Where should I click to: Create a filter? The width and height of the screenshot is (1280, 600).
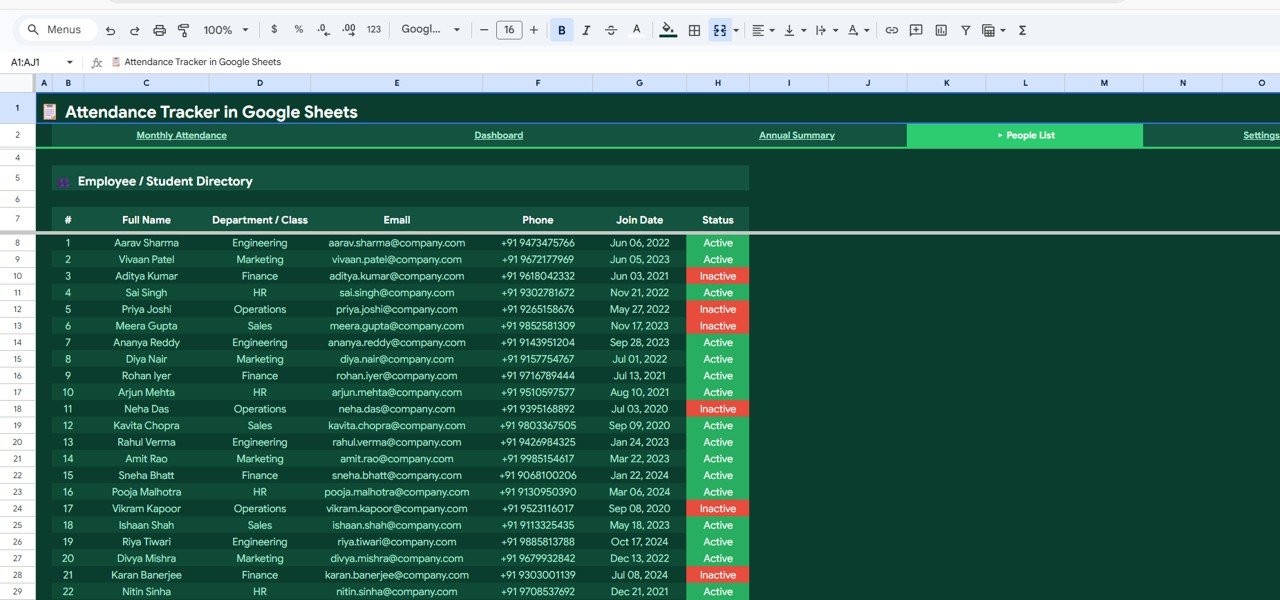point(965,30)
